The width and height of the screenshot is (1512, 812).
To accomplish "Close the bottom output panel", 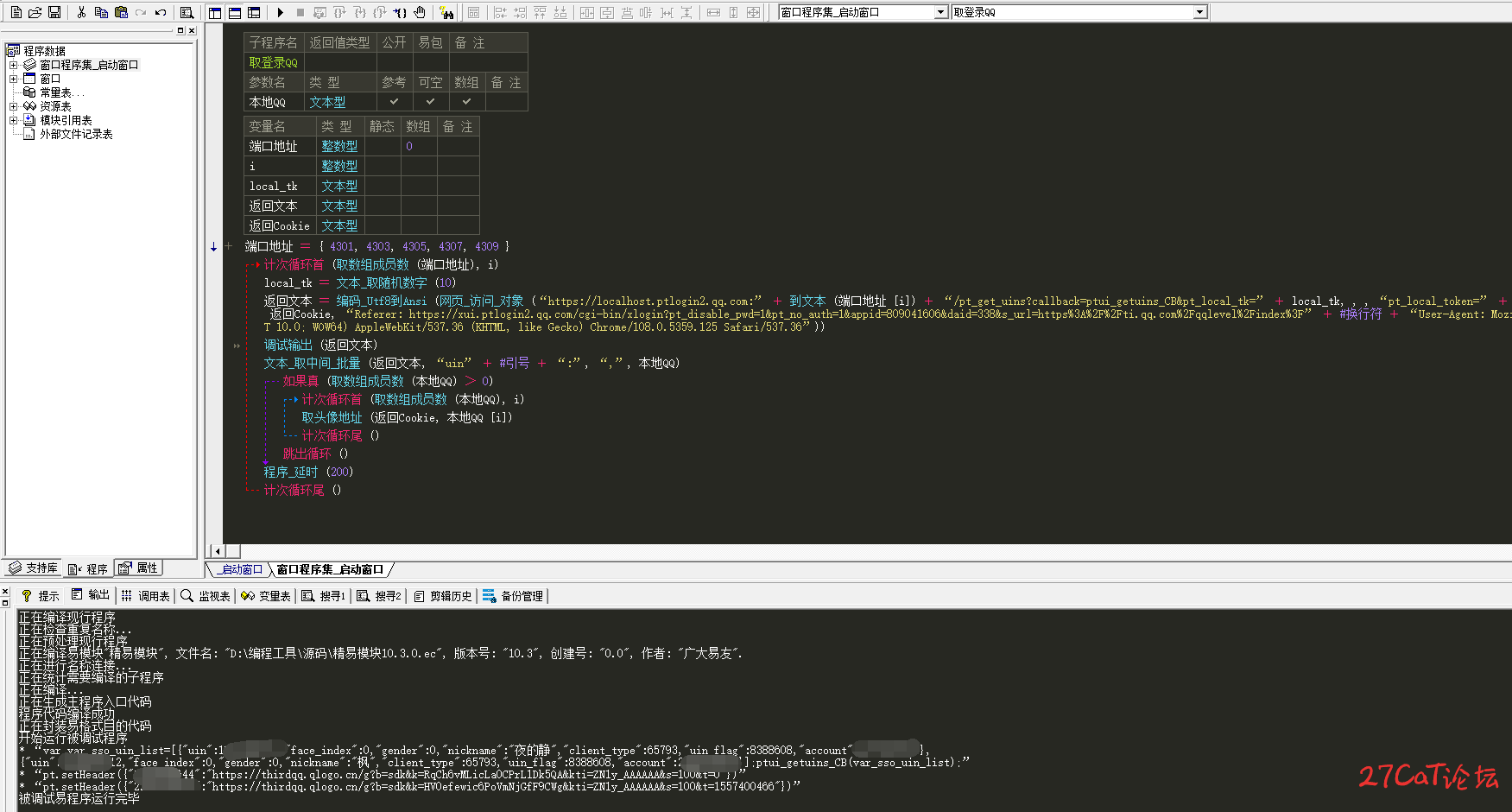I will point(5,591).
